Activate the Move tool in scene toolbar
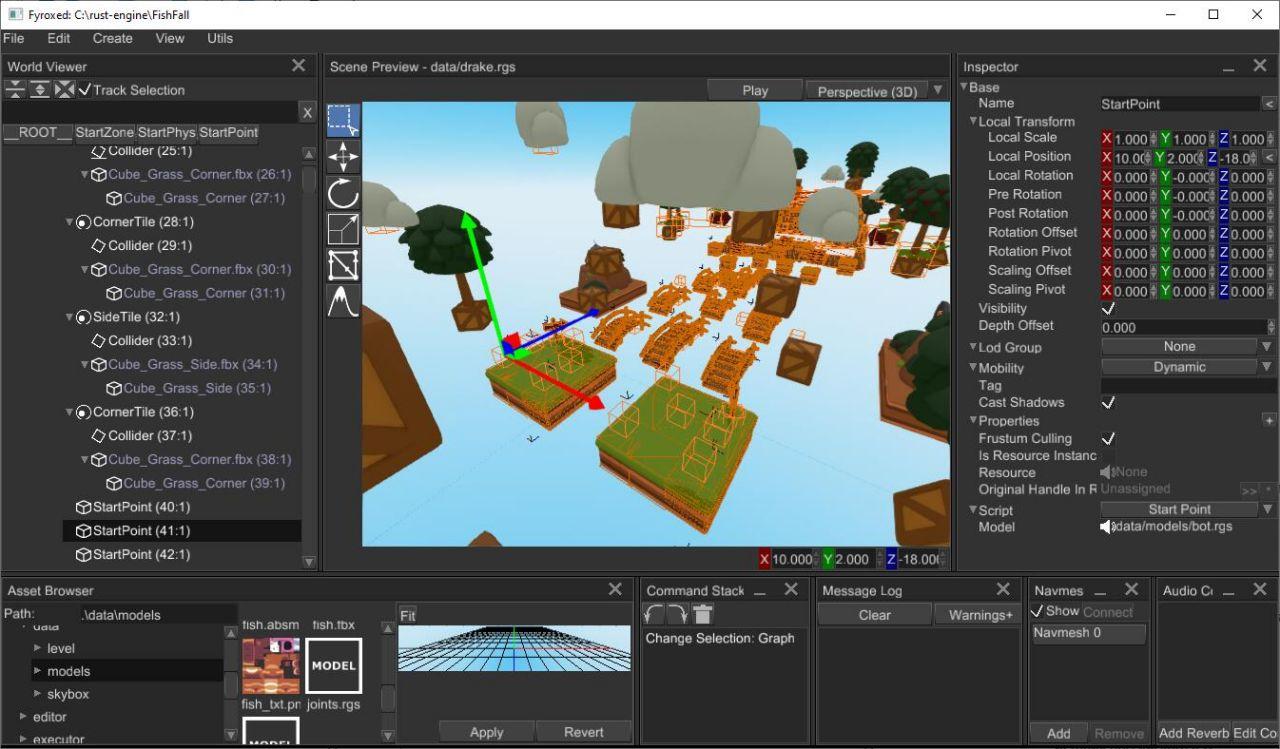Viewport: 1280px width, 749px height. [343, 156]
